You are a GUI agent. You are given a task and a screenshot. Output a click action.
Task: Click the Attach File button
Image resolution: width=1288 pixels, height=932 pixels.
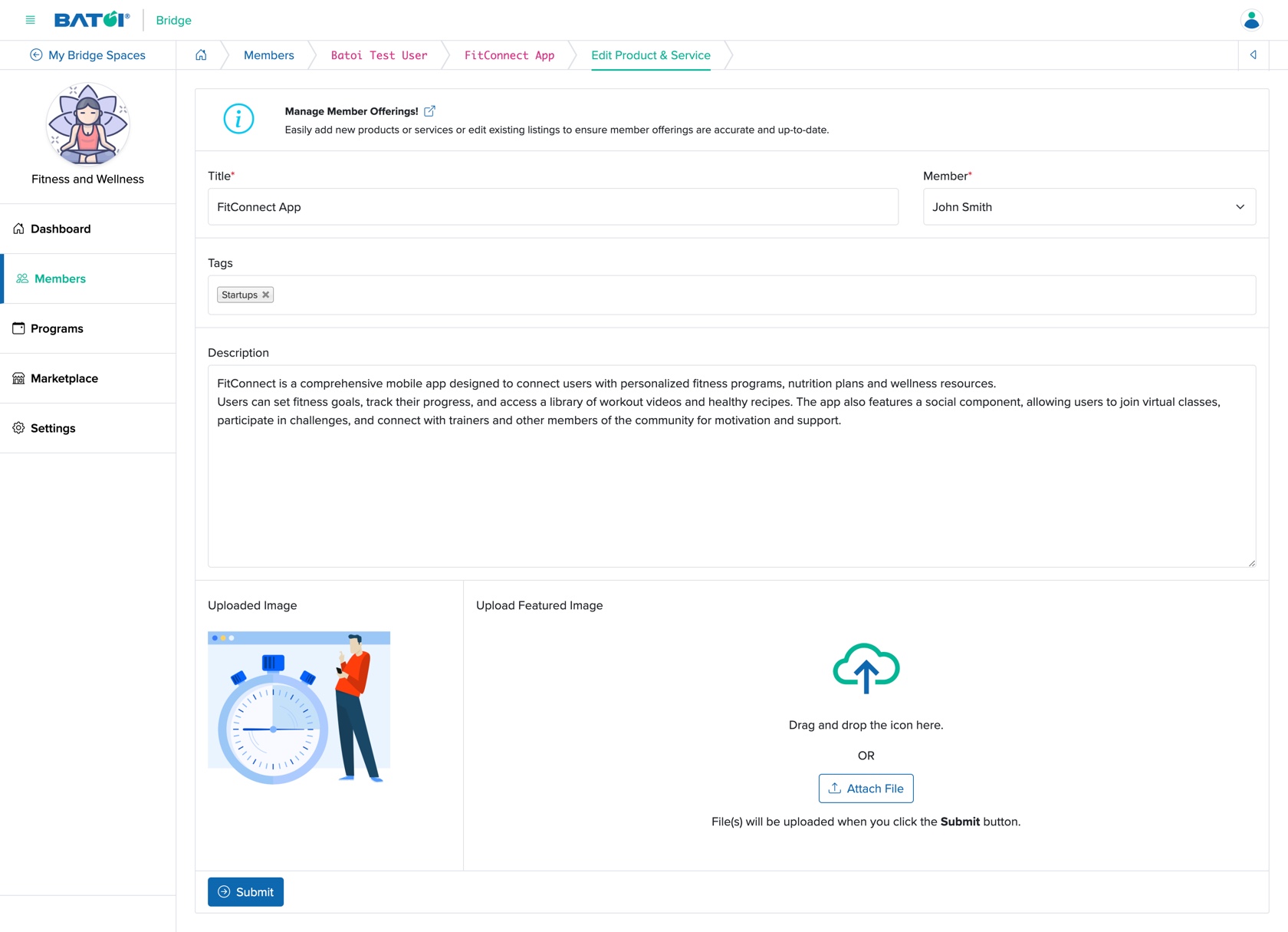[866, 789]
